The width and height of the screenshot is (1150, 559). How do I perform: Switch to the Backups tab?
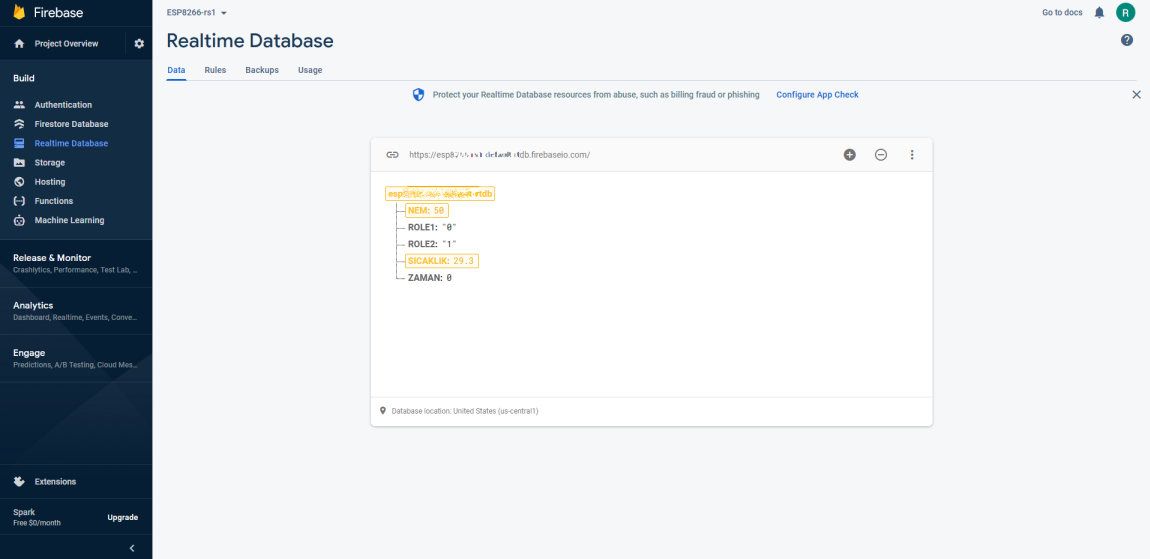pyautogui.click(x=262, y=70)
